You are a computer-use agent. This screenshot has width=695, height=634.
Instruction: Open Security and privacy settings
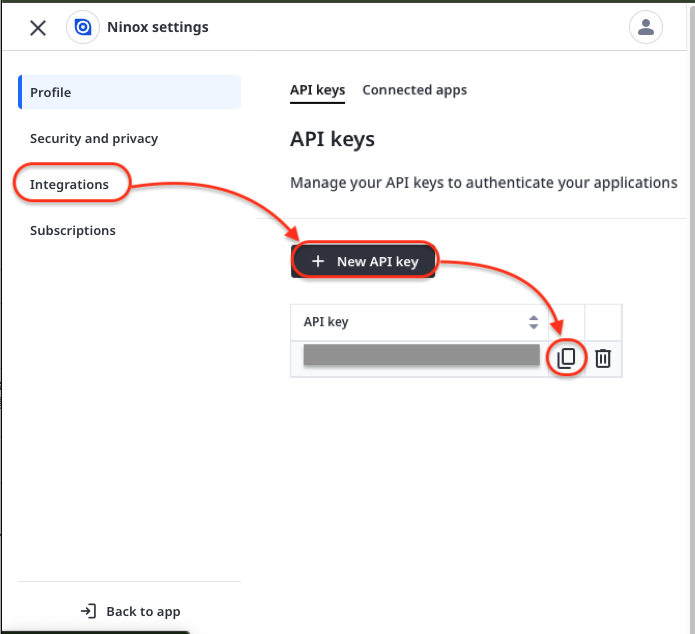click(x=94, y=138)
